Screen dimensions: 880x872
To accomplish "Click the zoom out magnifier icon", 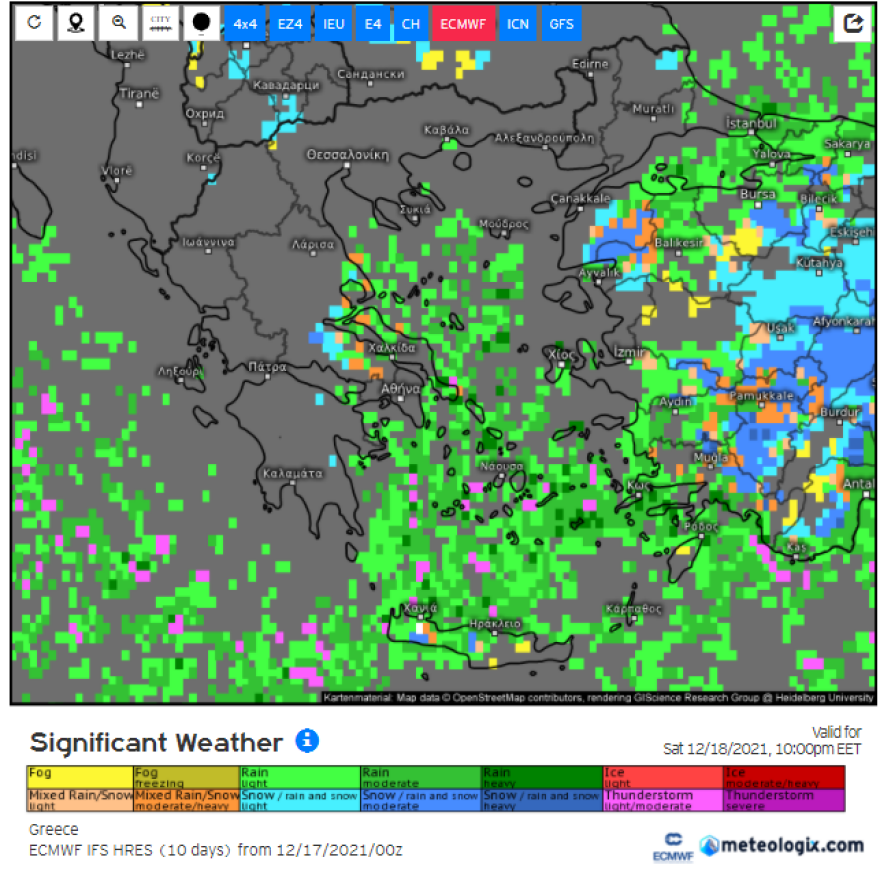I will [119, 23].
